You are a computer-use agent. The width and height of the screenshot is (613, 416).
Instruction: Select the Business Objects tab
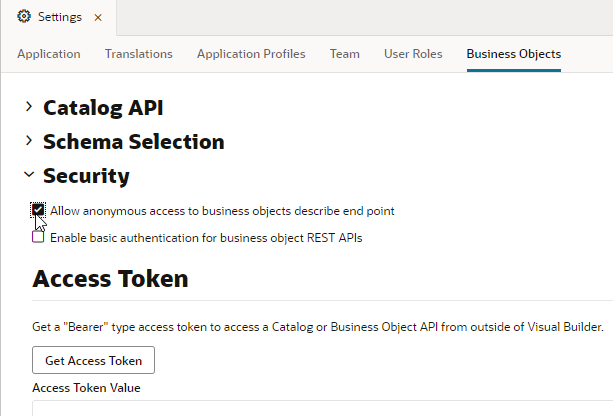coord(513,54)
